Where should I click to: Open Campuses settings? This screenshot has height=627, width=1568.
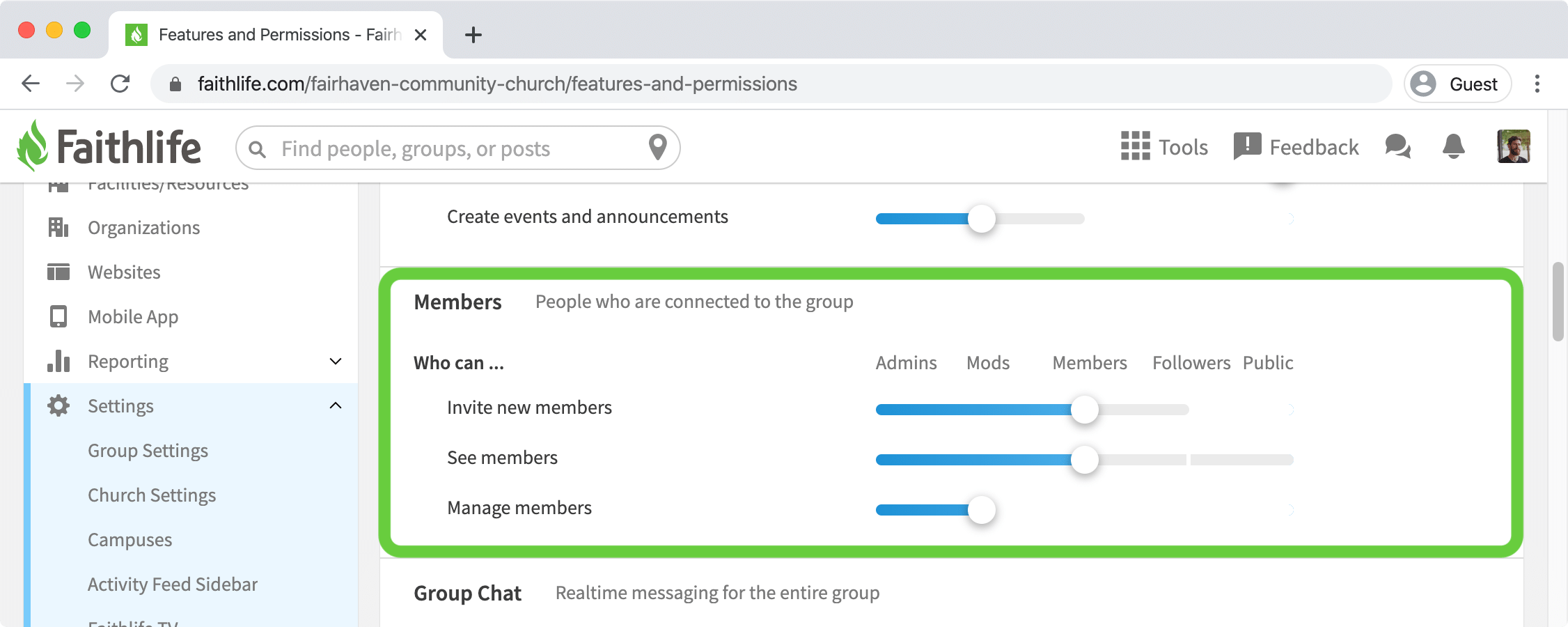coord(130,540)
